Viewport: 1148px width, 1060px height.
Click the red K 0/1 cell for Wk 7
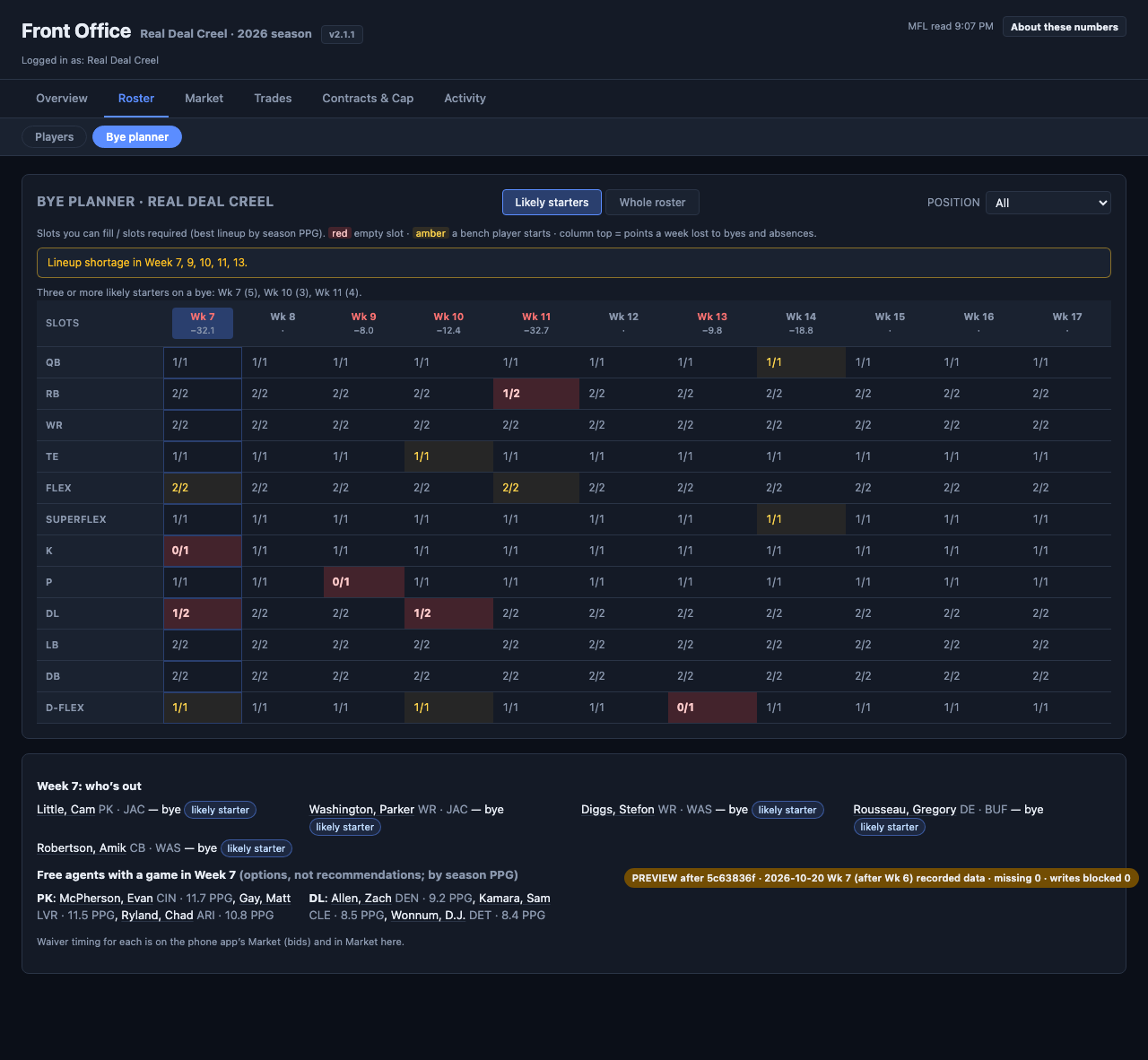click(x=203, y=551)
